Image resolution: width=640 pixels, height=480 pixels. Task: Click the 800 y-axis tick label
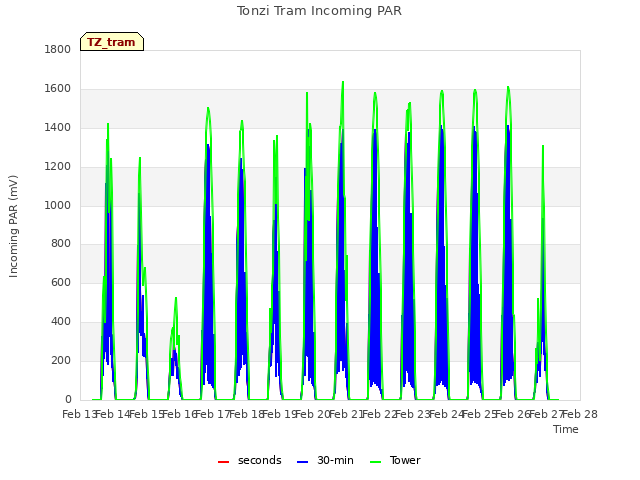tap(61, 244)
